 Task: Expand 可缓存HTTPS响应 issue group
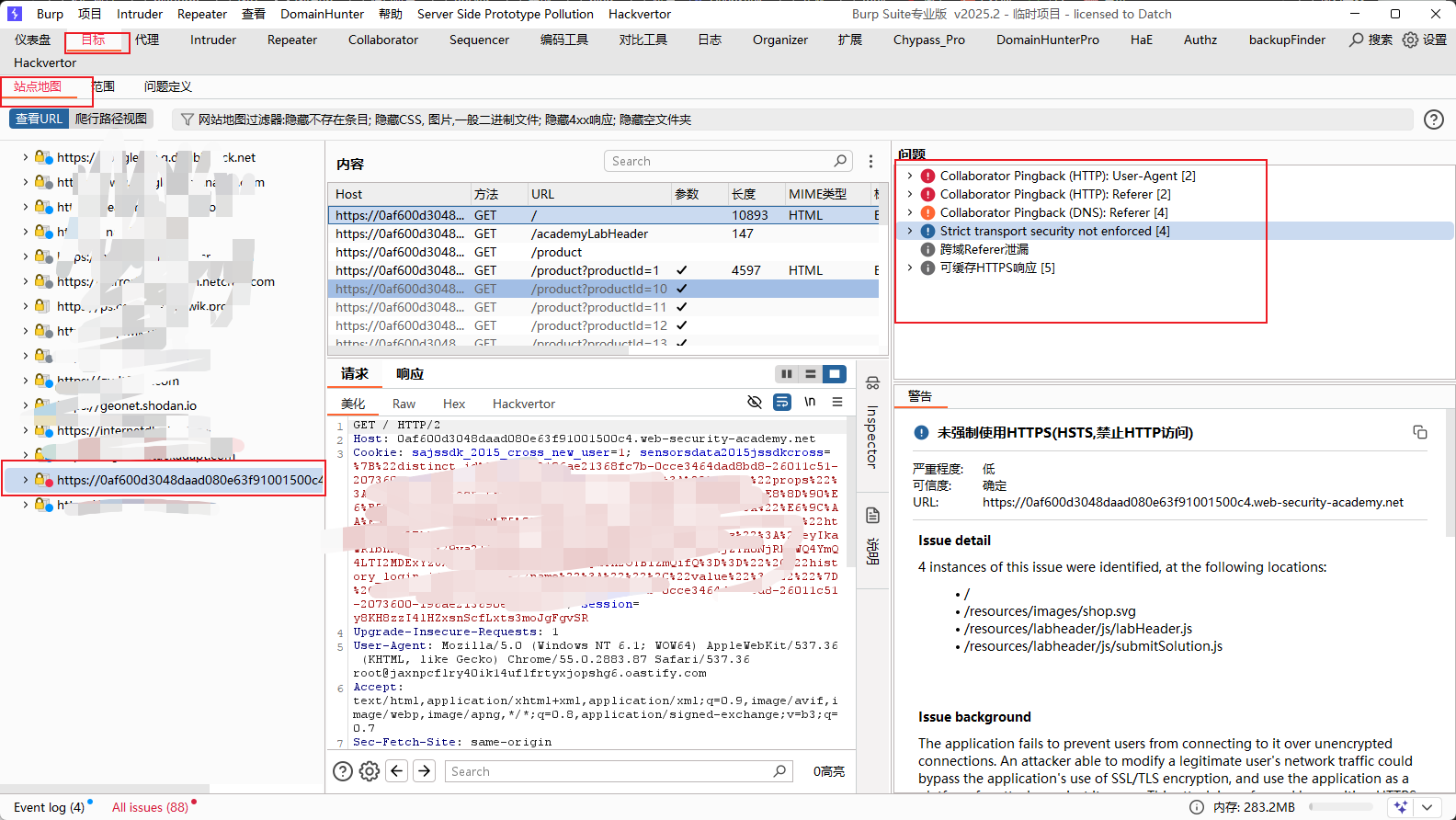pos(910,268)
